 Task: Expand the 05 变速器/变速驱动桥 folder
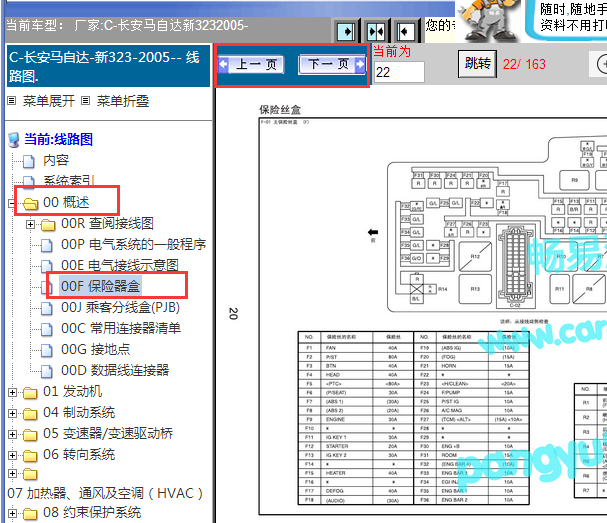pyautogui.click(x=12, y=434)
